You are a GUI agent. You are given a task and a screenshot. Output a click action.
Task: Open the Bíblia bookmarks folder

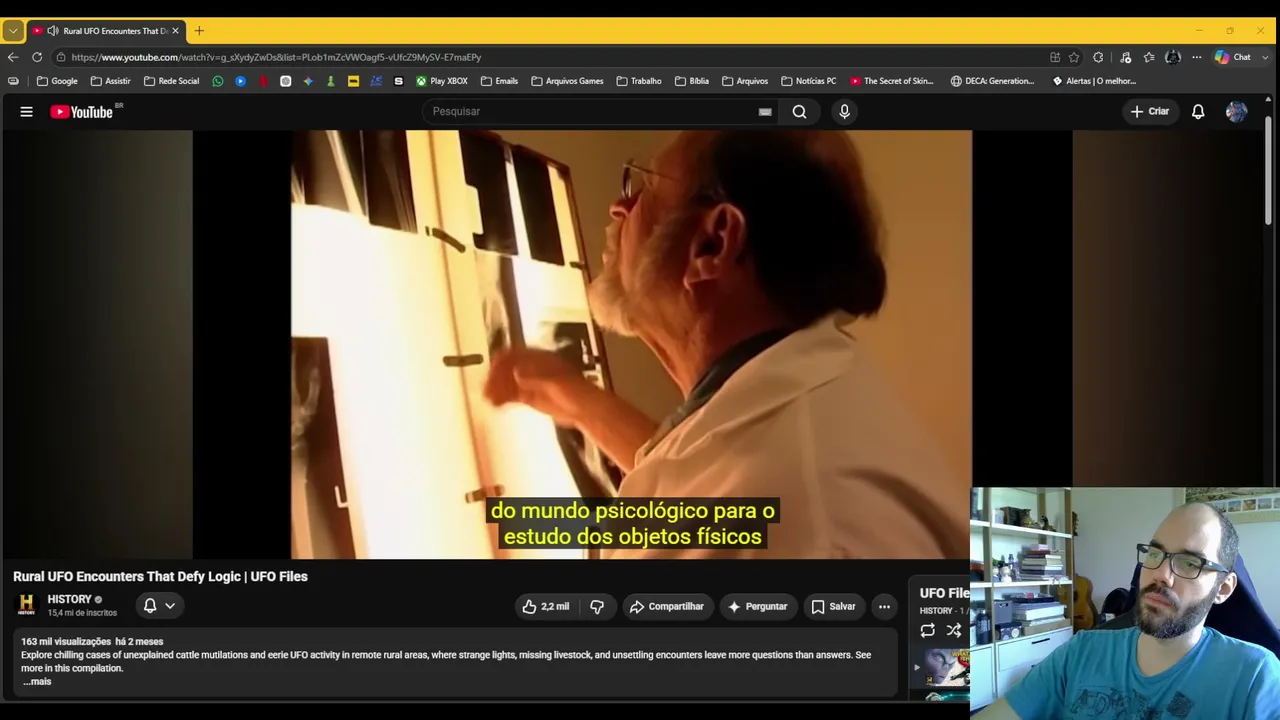692,81
